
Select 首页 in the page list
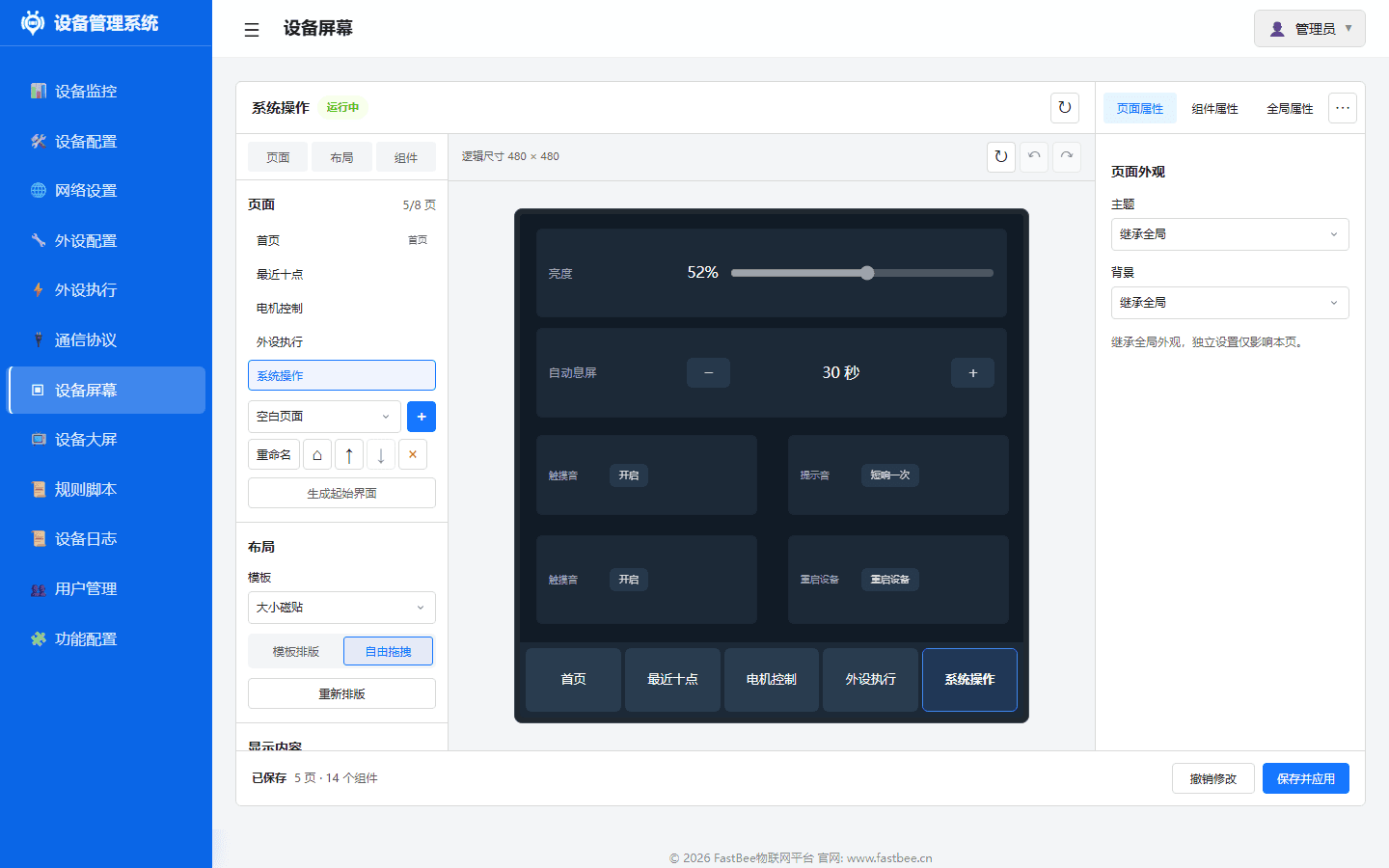341,240
